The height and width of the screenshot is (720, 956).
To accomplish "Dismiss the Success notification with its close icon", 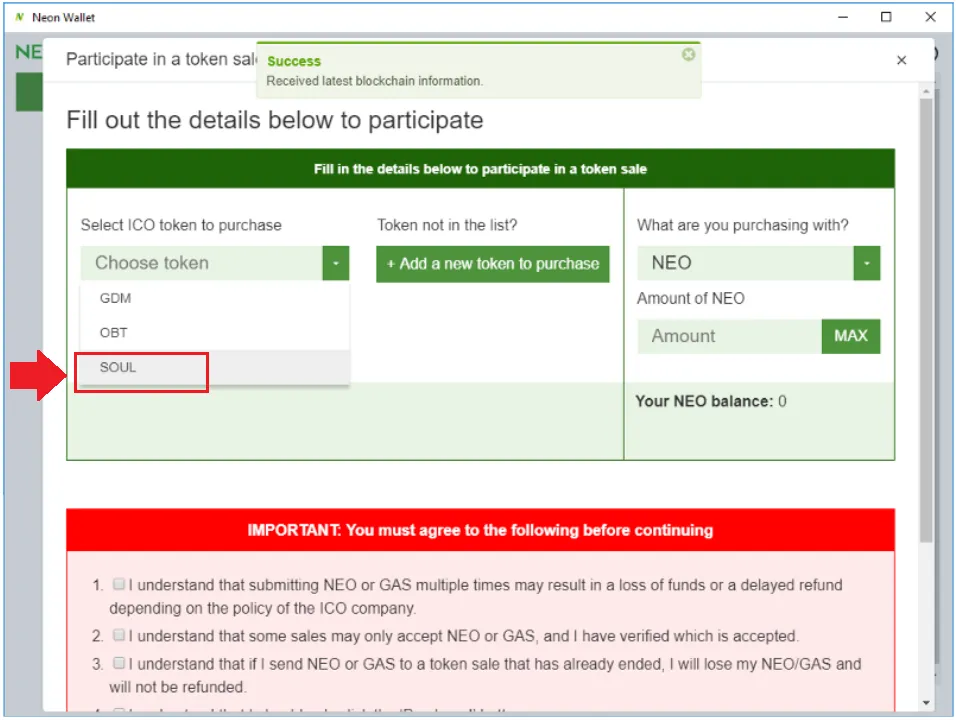I will [688, 55].
